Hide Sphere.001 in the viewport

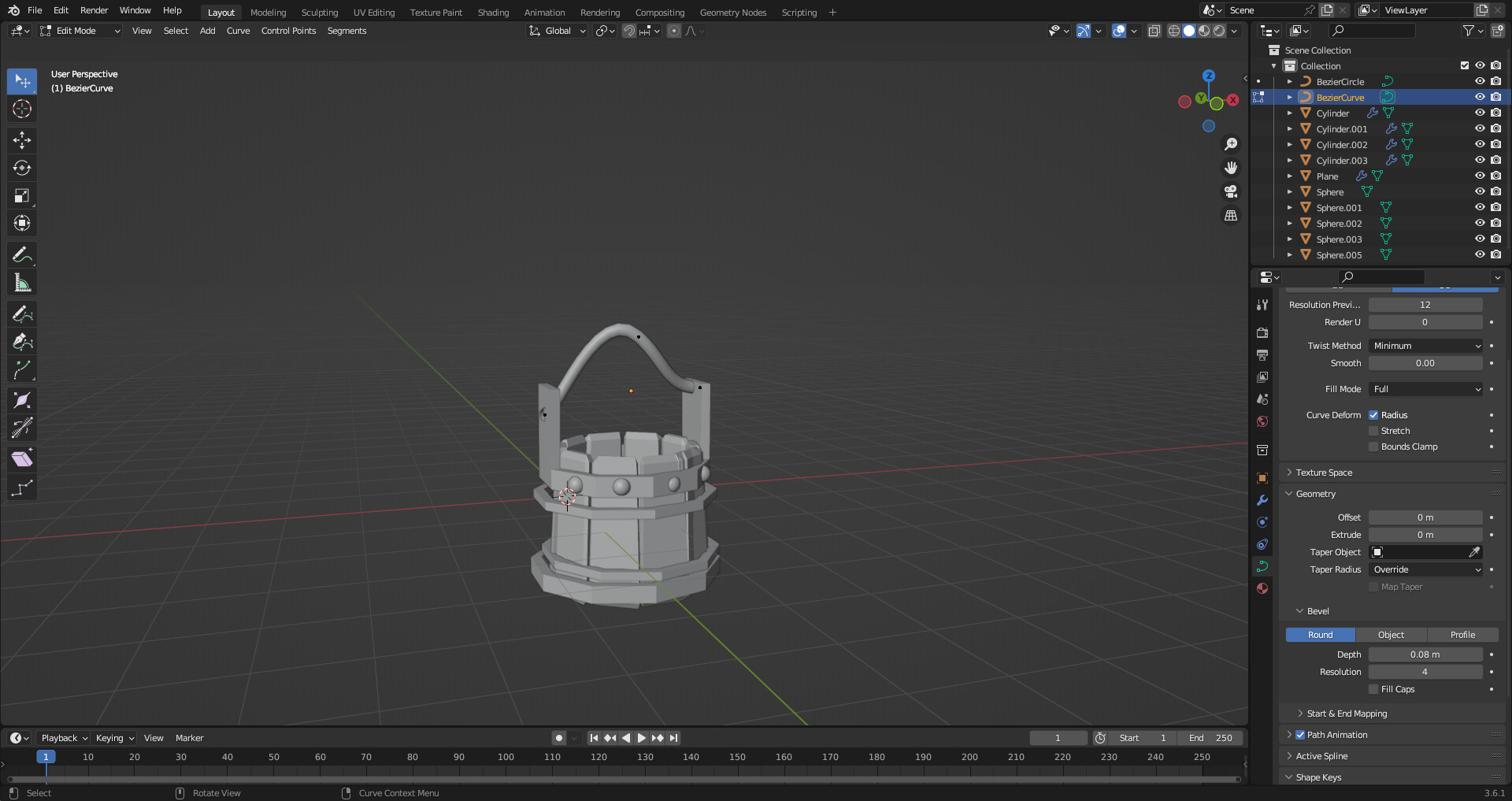(x=1480, y=207)
